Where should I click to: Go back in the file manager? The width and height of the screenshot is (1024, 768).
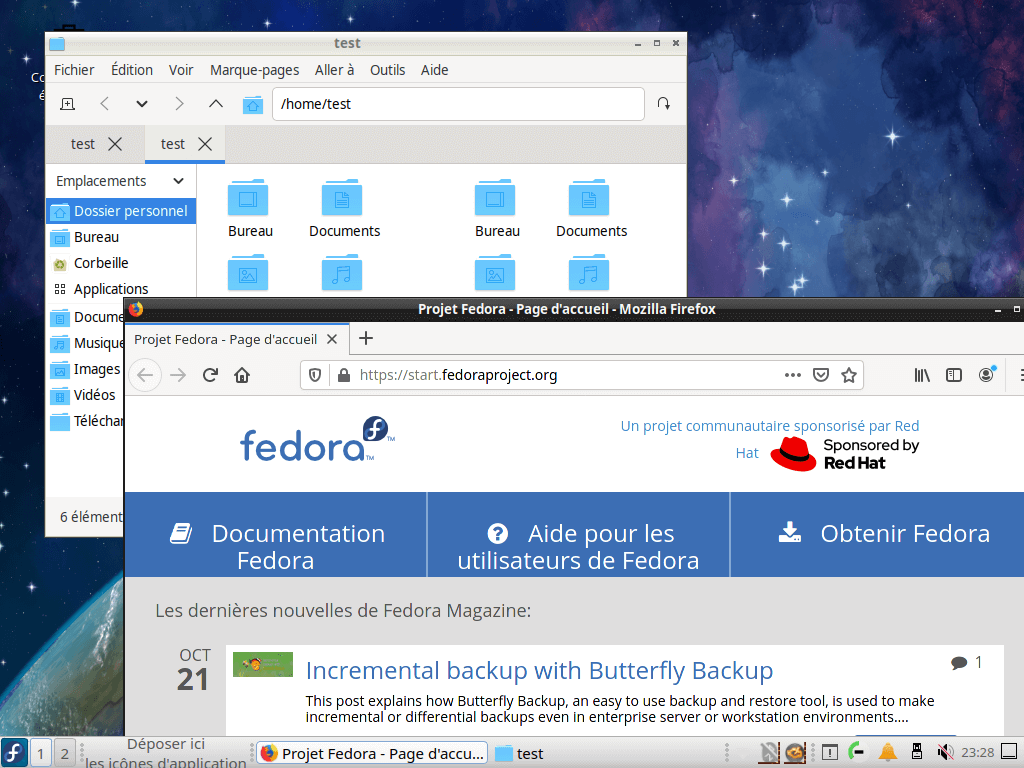(104, 104)
